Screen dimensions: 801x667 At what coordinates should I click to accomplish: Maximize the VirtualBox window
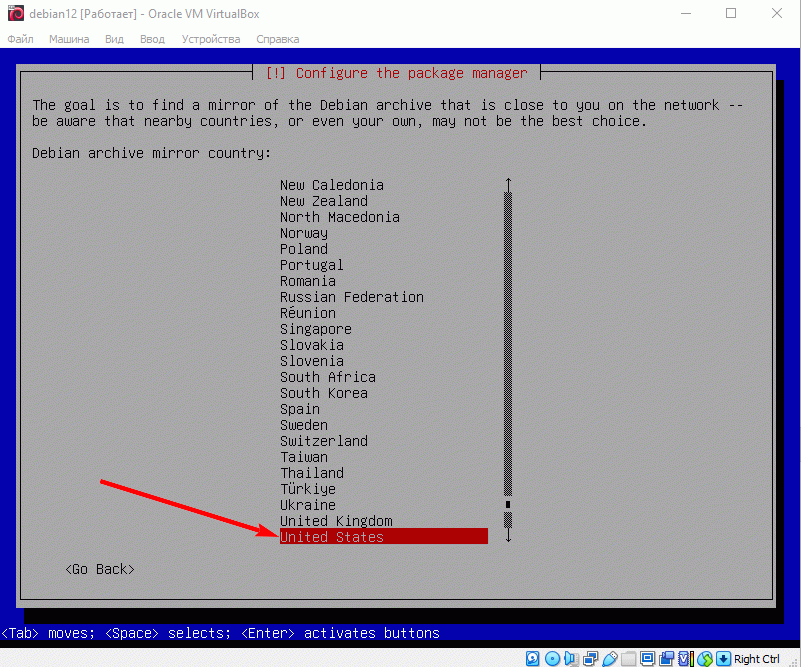coord(731,13)
